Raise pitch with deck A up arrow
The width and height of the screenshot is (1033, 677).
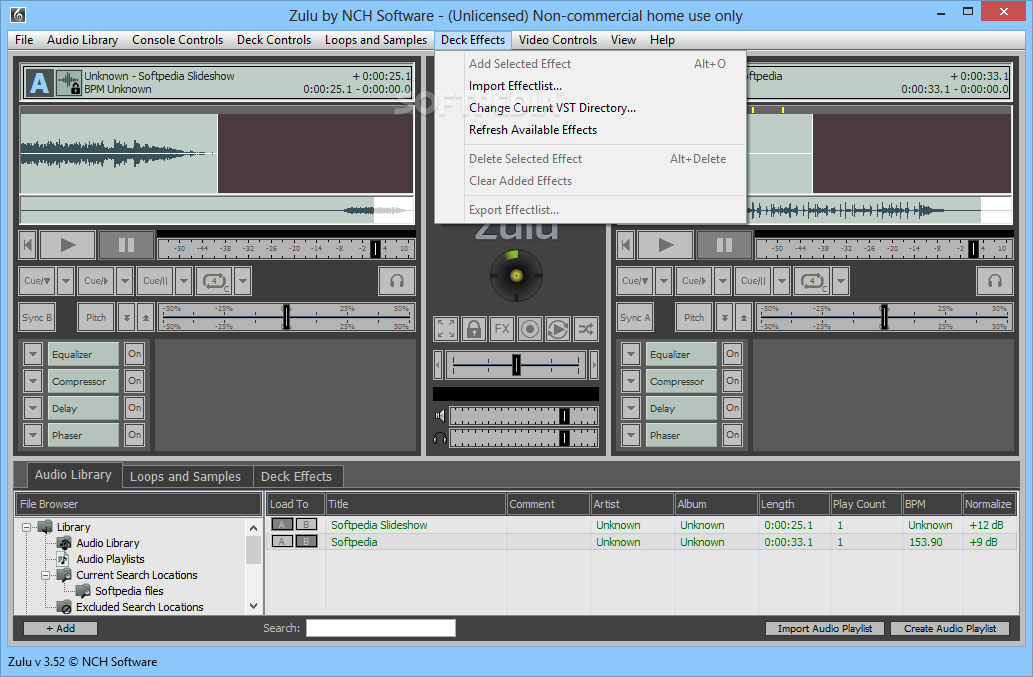pos(146,317)
